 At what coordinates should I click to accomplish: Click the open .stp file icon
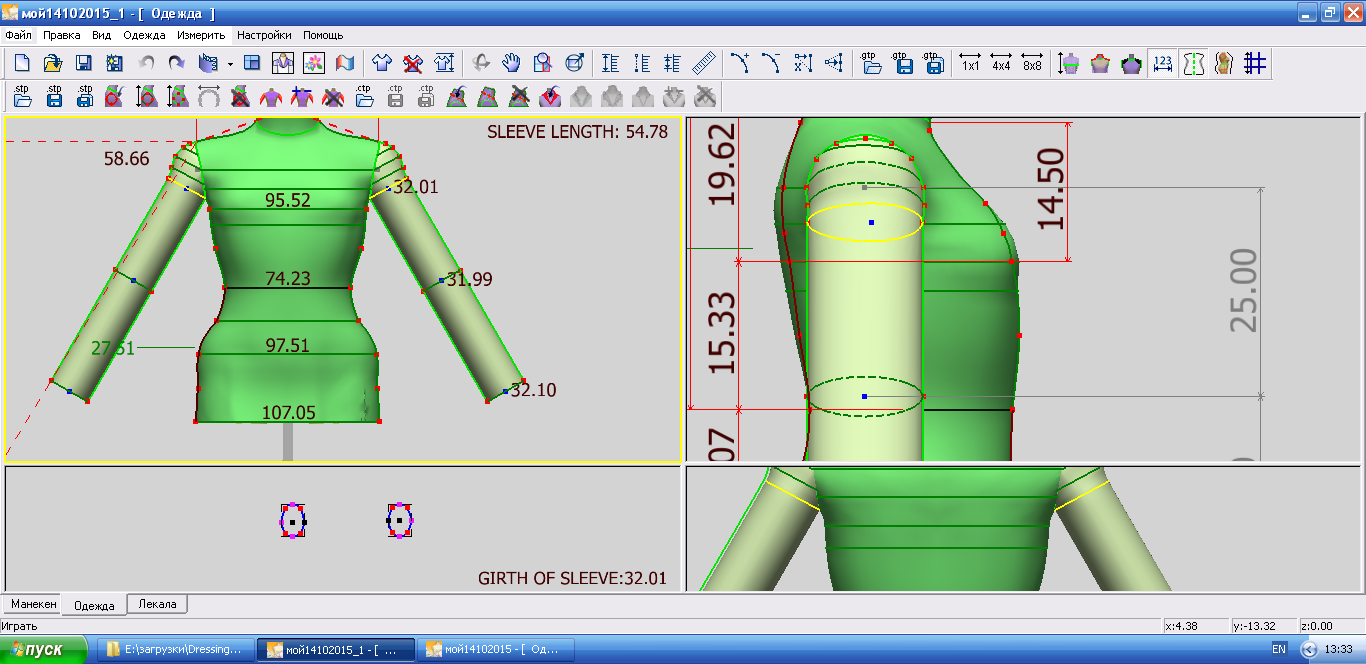pos(22,96)
